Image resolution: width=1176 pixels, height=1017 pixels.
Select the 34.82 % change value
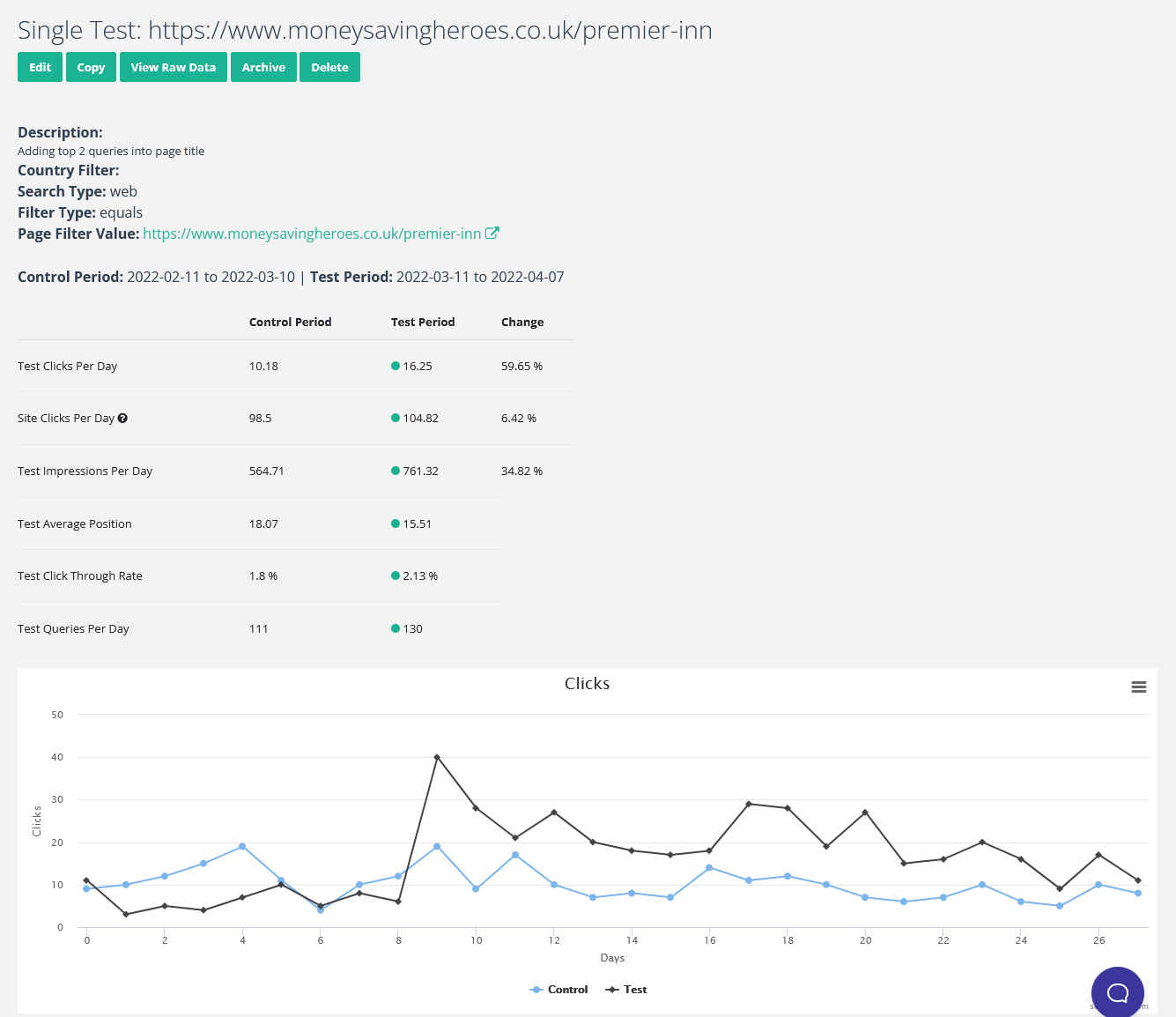coord(521,471)
